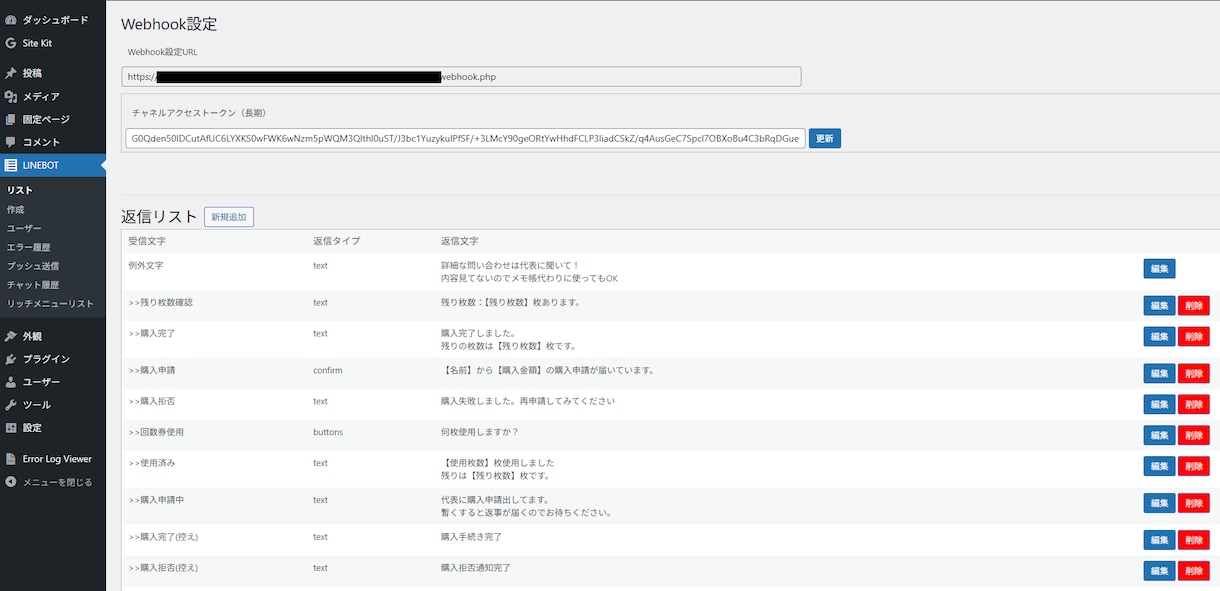Delete the >>購入申請中 row
The height and width of the screenshot is (591, 1220).
(1194, 503)
